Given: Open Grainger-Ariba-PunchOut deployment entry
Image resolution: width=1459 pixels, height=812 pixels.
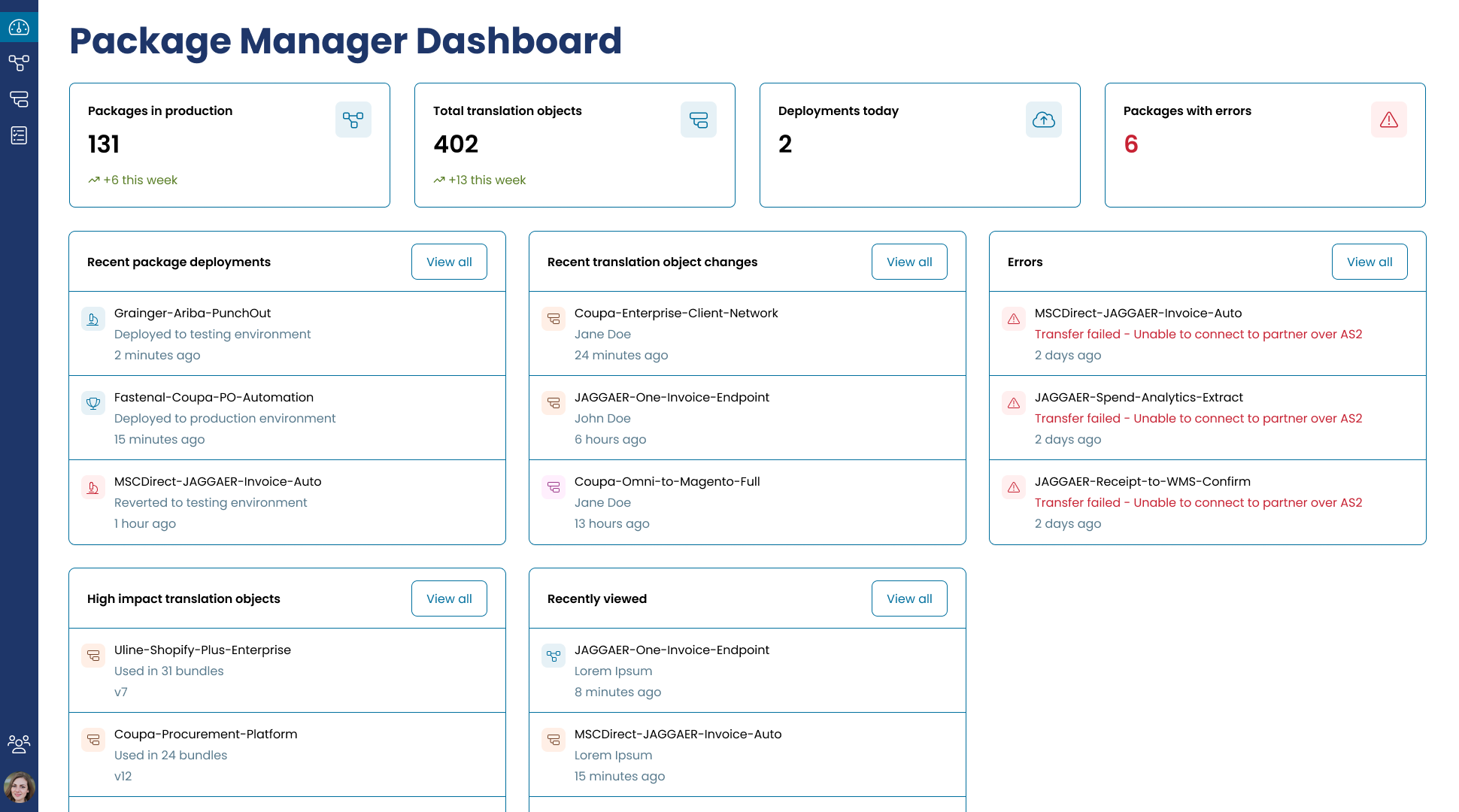Looking at the screenshot, I should 193,314.
